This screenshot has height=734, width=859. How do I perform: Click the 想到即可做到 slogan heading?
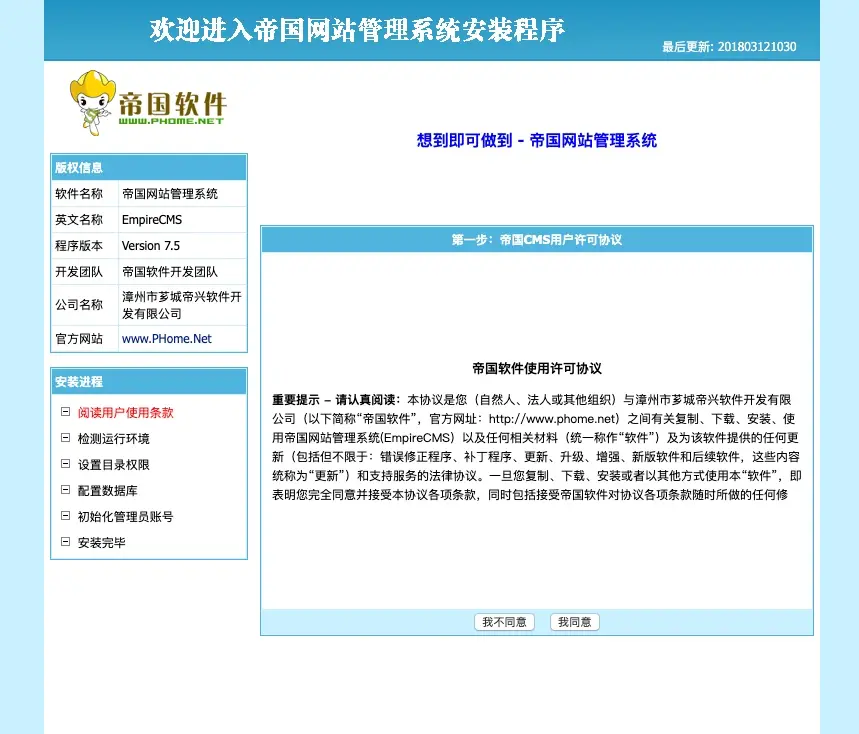tap(537, 140)
